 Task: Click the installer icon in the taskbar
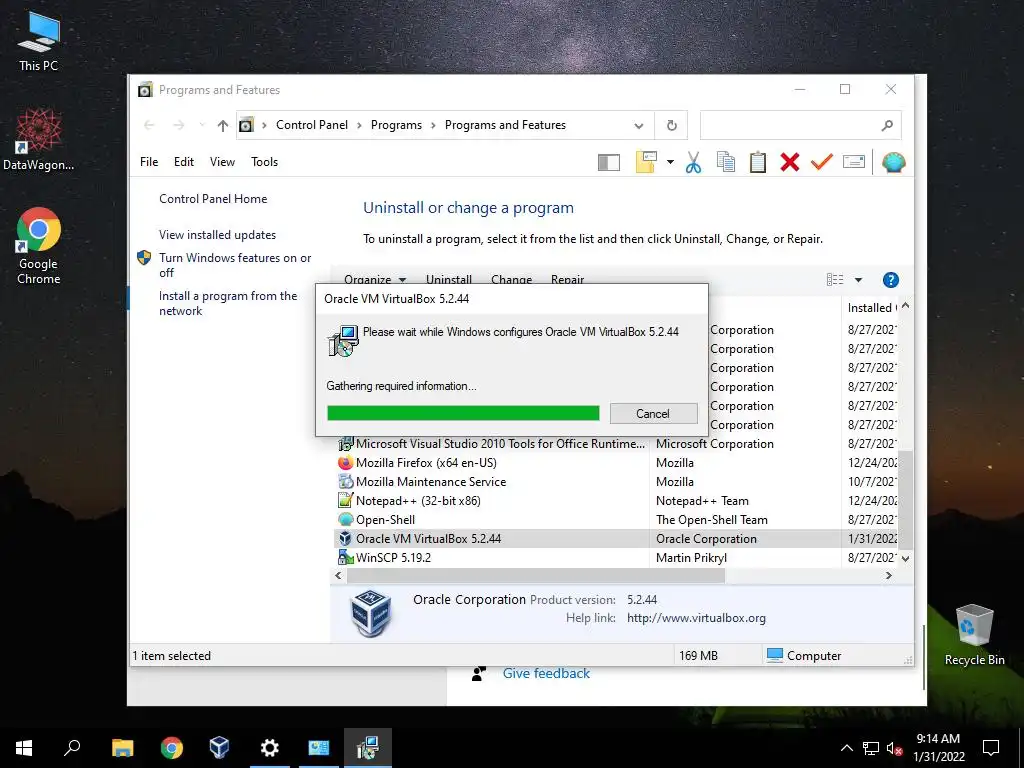click(368, 748)
